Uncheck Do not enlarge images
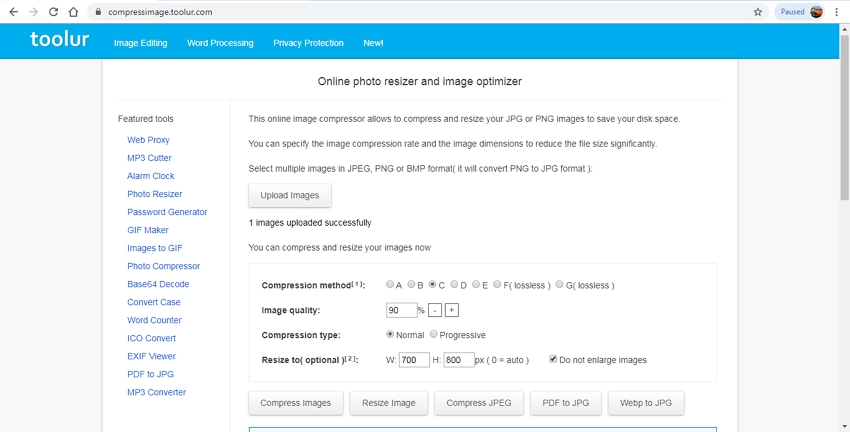Screen dimensions: 850x432 click(x=553, y=360)
